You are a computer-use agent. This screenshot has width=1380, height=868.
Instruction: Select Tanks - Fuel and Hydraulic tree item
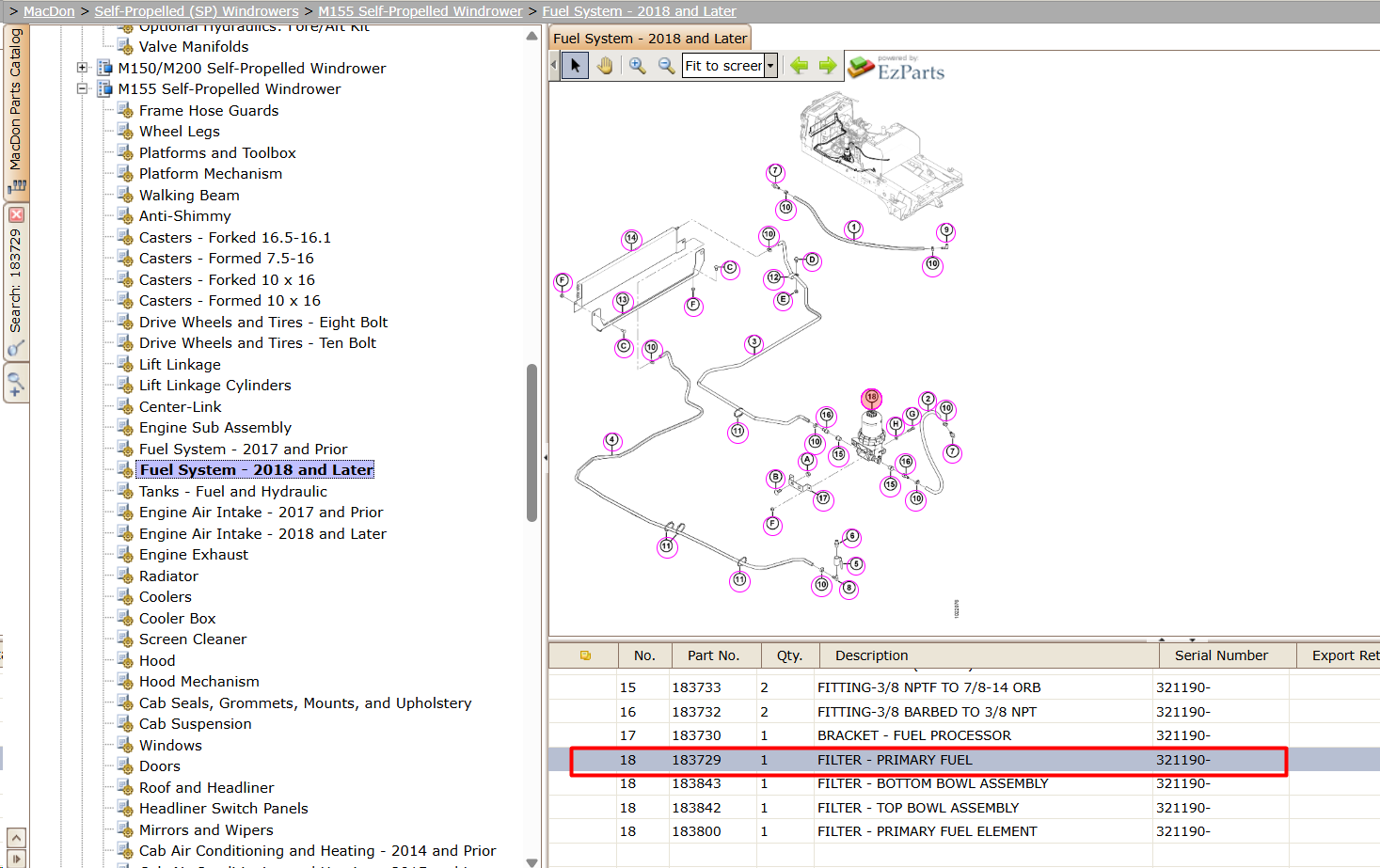coord(233,491)
